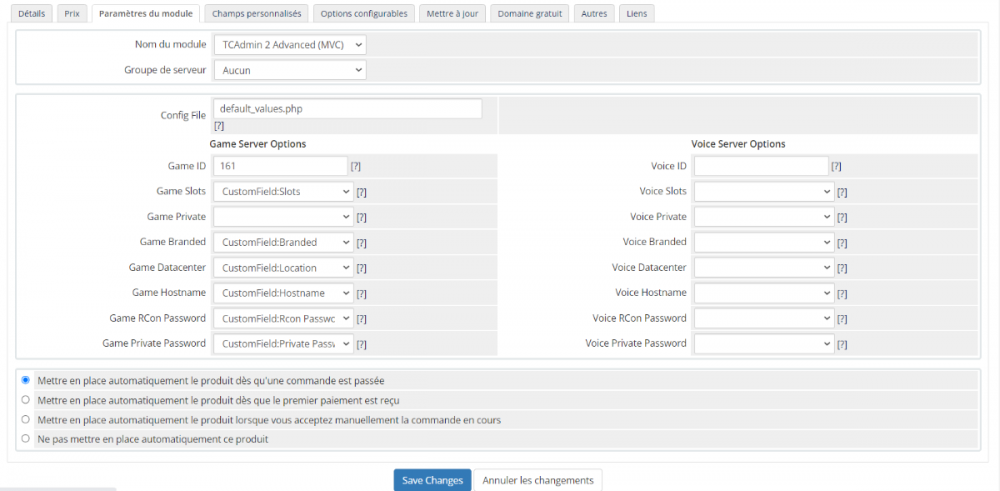Click the [?] help icon beside Game ID
The height and width of the screenshot is (491, 1000).
[x=355, y=166]
